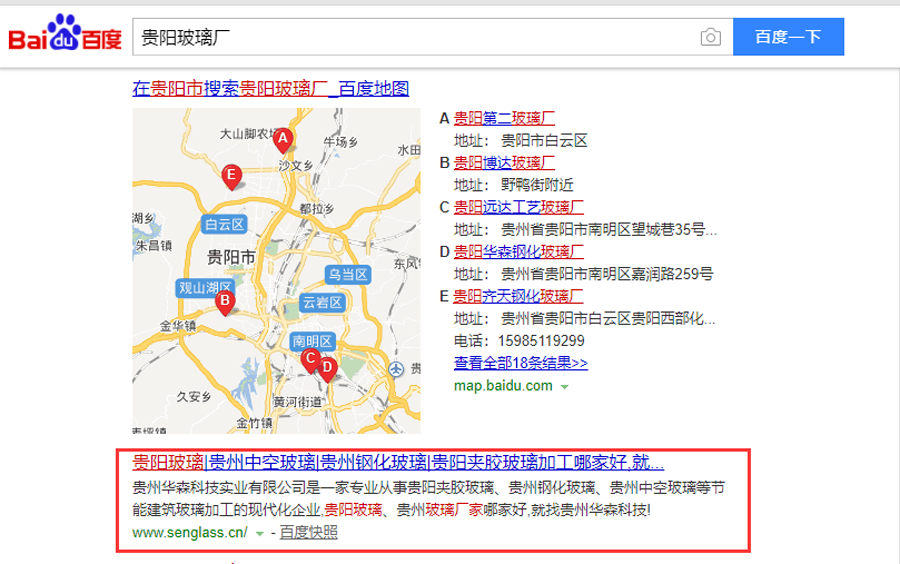Click map marker C

tap(311, 361)
